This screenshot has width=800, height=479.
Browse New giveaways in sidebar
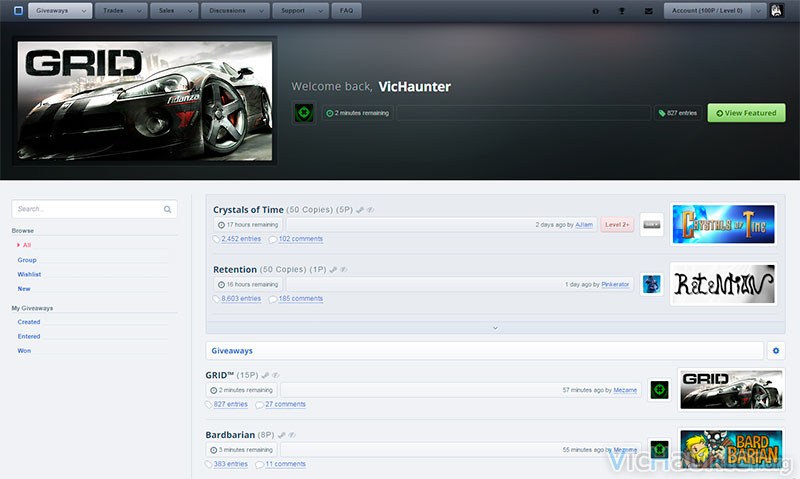24,289
